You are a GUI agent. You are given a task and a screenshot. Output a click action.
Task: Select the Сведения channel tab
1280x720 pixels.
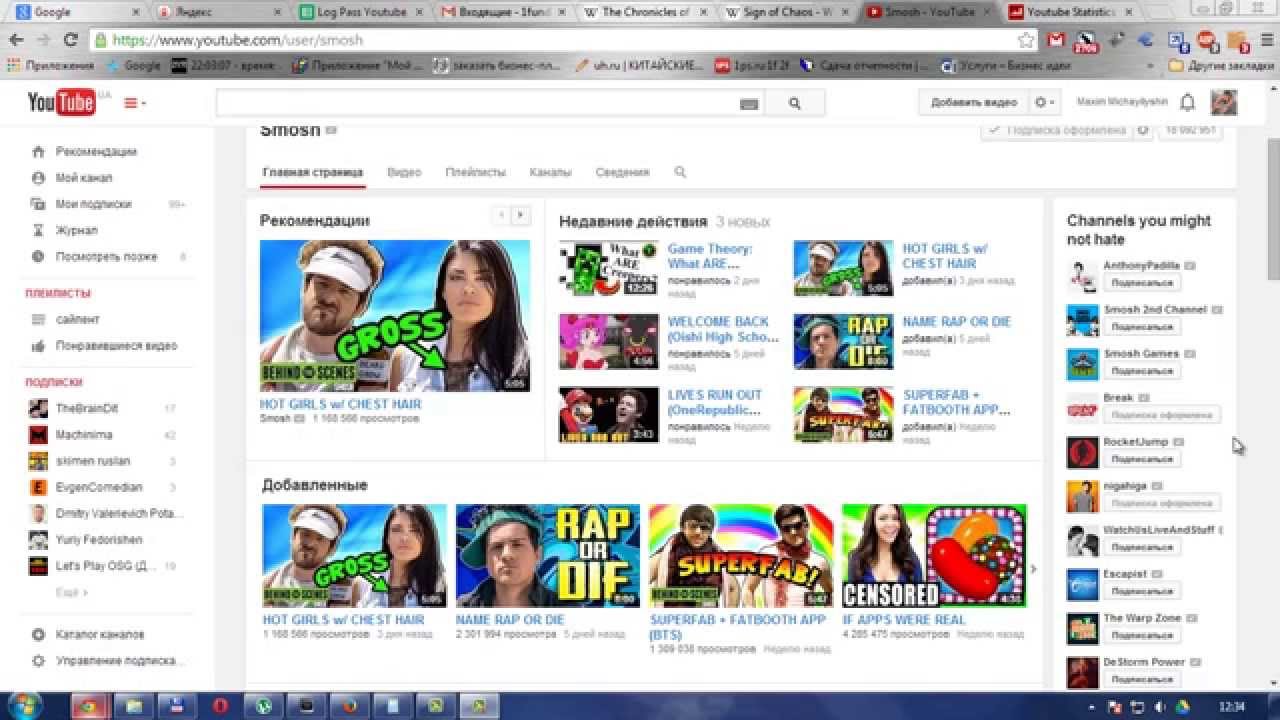pos(622,172)
